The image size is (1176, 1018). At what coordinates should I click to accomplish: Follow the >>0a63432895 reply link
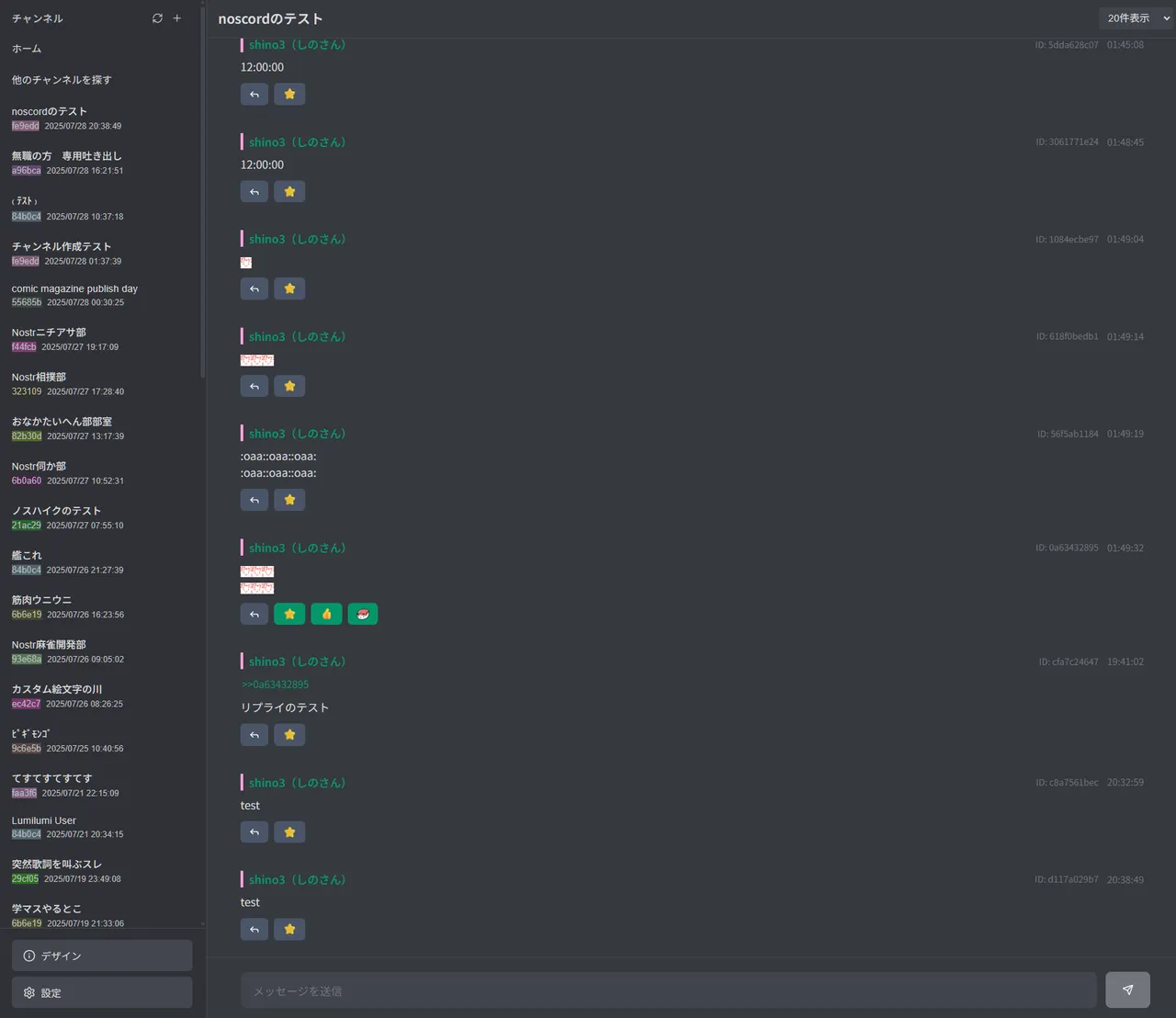[x=275, y=684]
